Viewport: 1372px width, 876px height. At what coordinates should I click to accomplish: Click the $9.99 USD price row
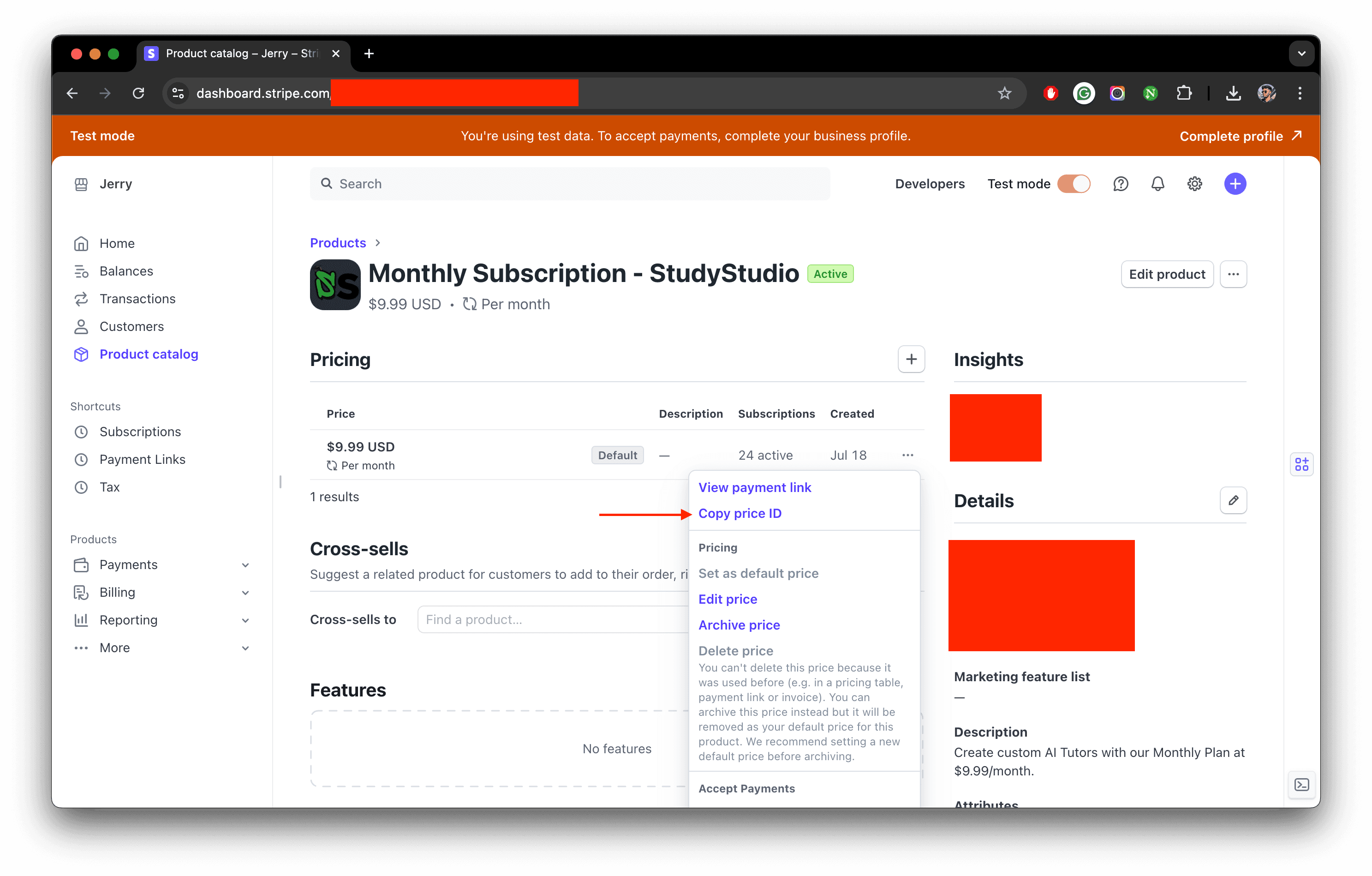click(616, 455)
